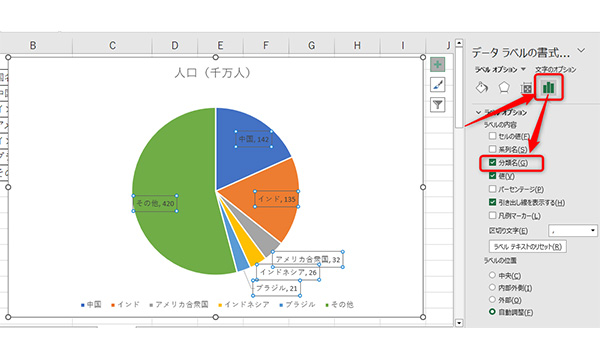Click the ラベル テキストのリセット button

pos(528,246)
